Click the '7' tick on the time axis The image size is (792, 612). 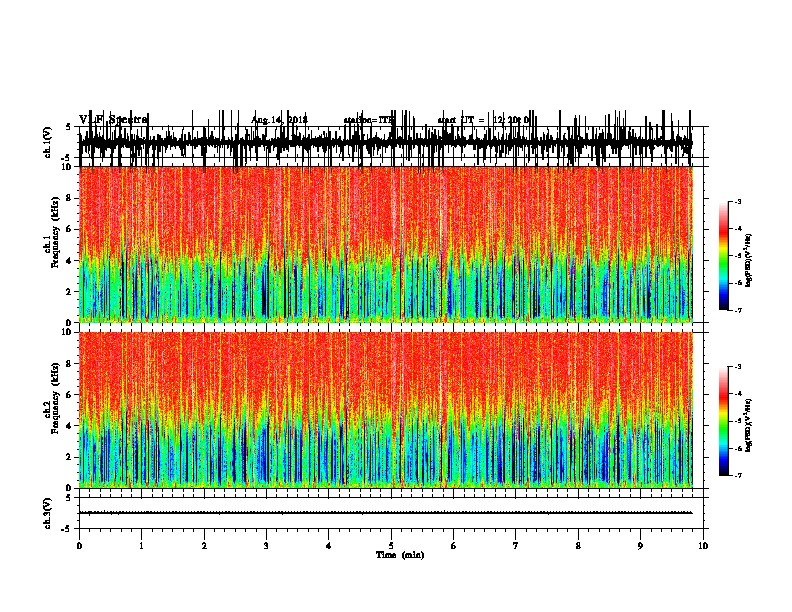click(516, 546)
